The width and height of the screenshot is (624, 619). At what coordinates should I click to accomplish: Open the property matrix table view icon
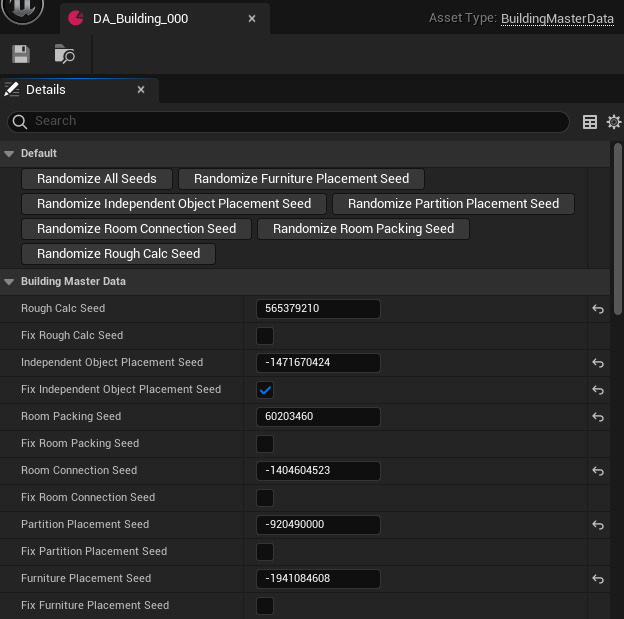pyautogui.click(x=589, y=122)
